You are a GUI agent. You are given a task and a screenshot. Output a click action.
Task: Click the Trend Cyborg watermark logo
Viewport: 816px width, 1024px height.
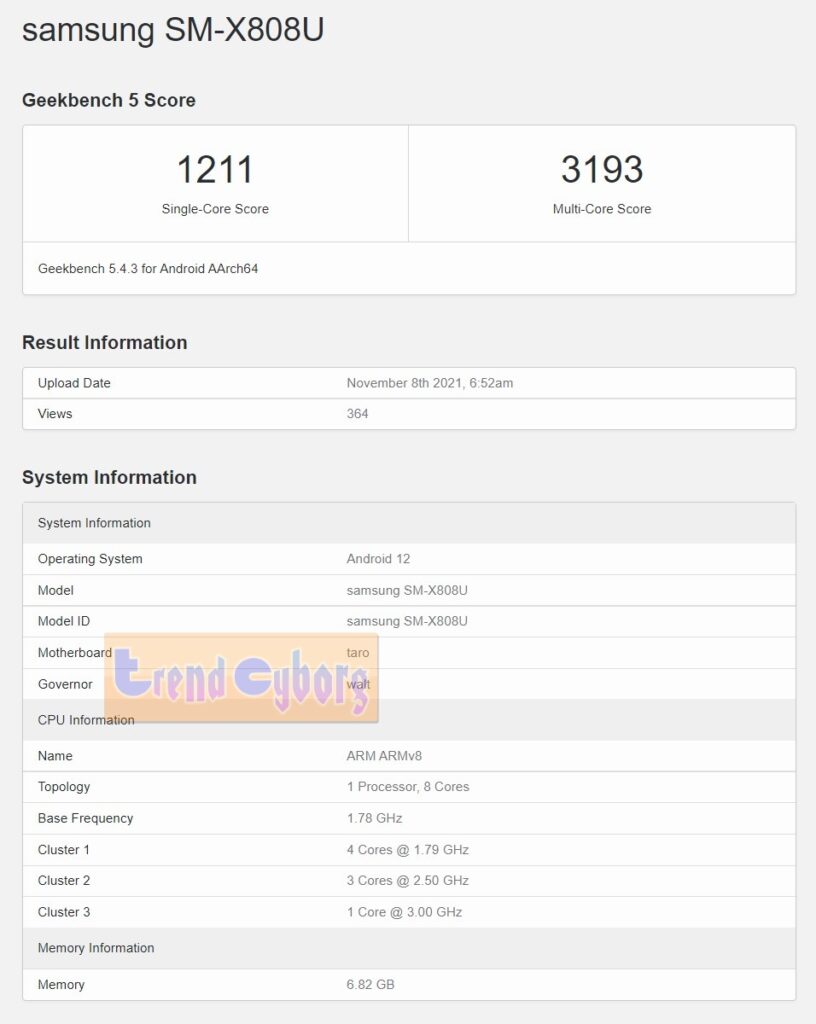click(x=241, y=678)
